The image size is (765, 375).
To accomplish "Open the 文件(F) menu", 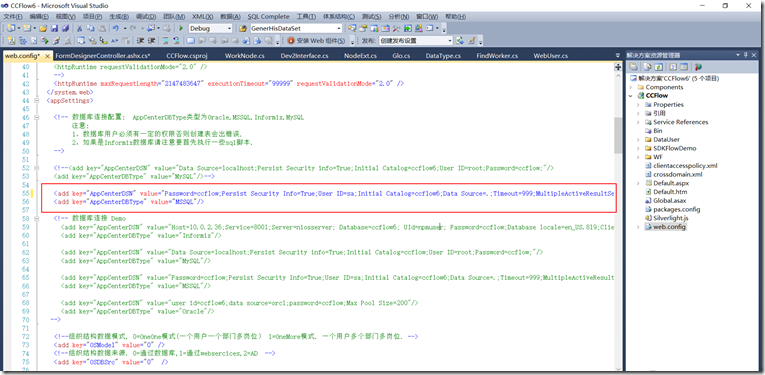I will (x=13, y=17).
